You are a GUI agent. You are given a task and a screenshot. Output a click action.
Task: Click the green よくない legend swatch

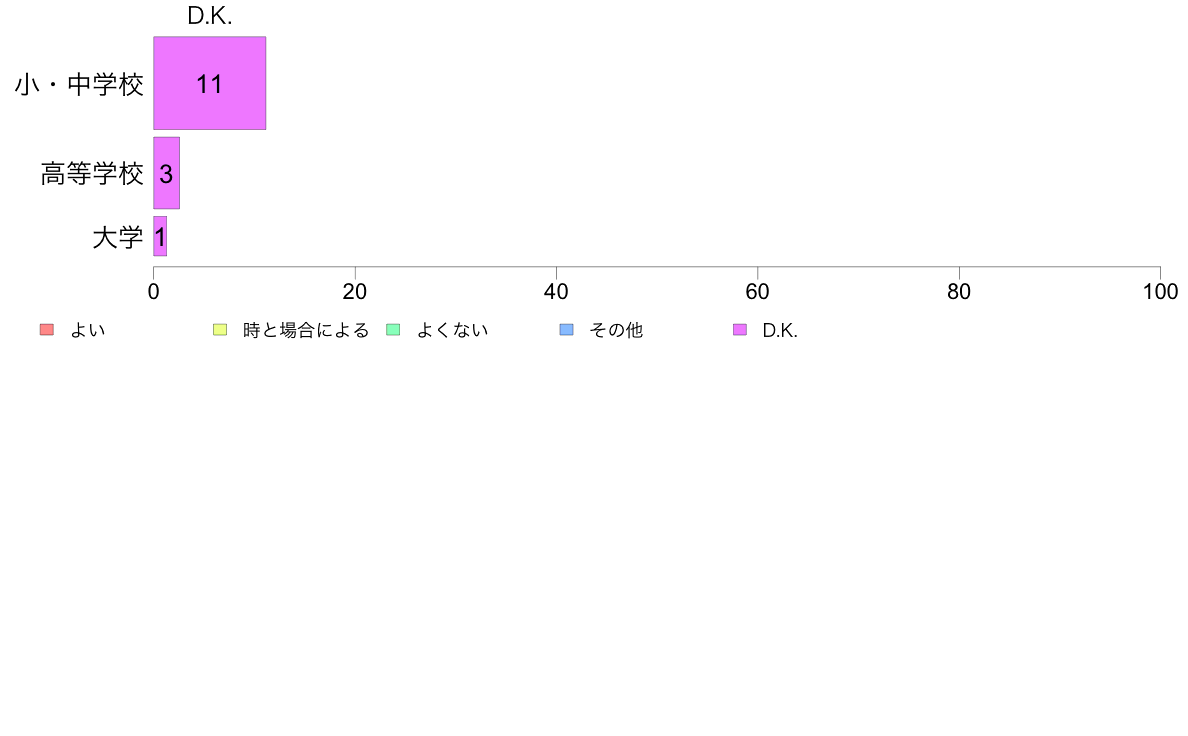393,330
